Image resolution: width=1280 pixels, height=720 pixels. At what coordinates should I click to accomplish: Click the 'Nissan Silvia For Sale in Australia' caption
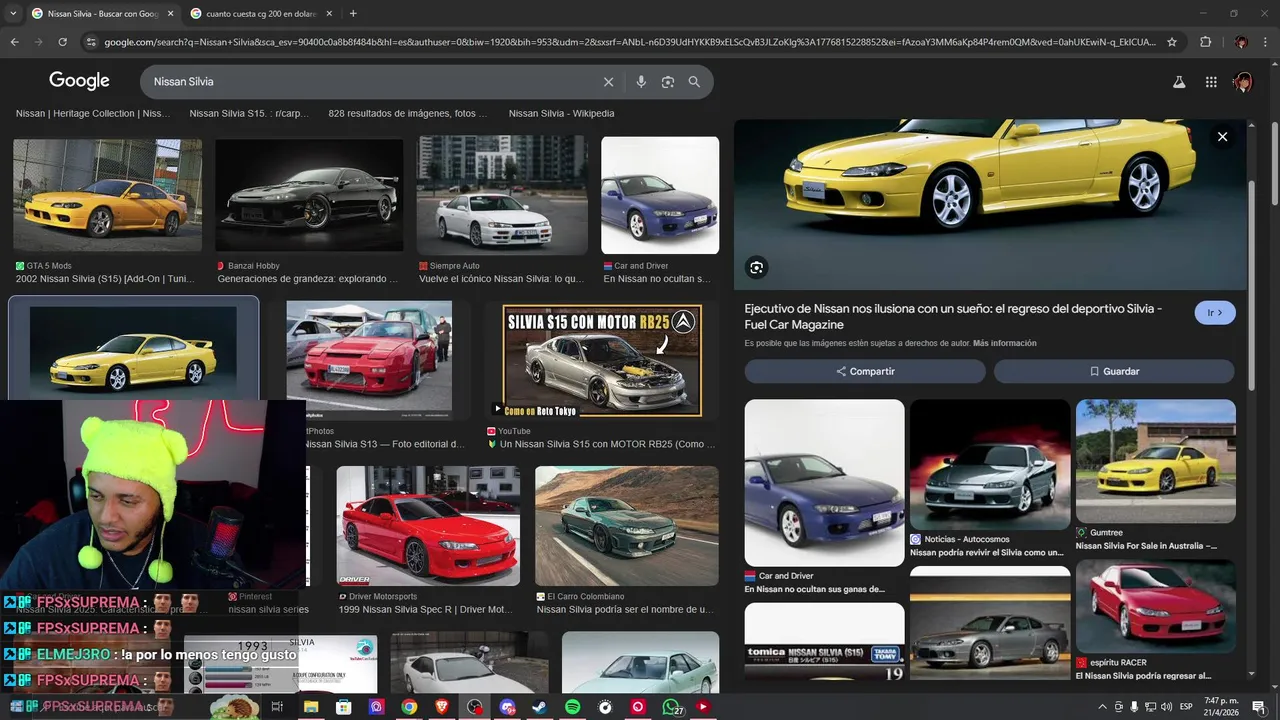click(1146, 546)
